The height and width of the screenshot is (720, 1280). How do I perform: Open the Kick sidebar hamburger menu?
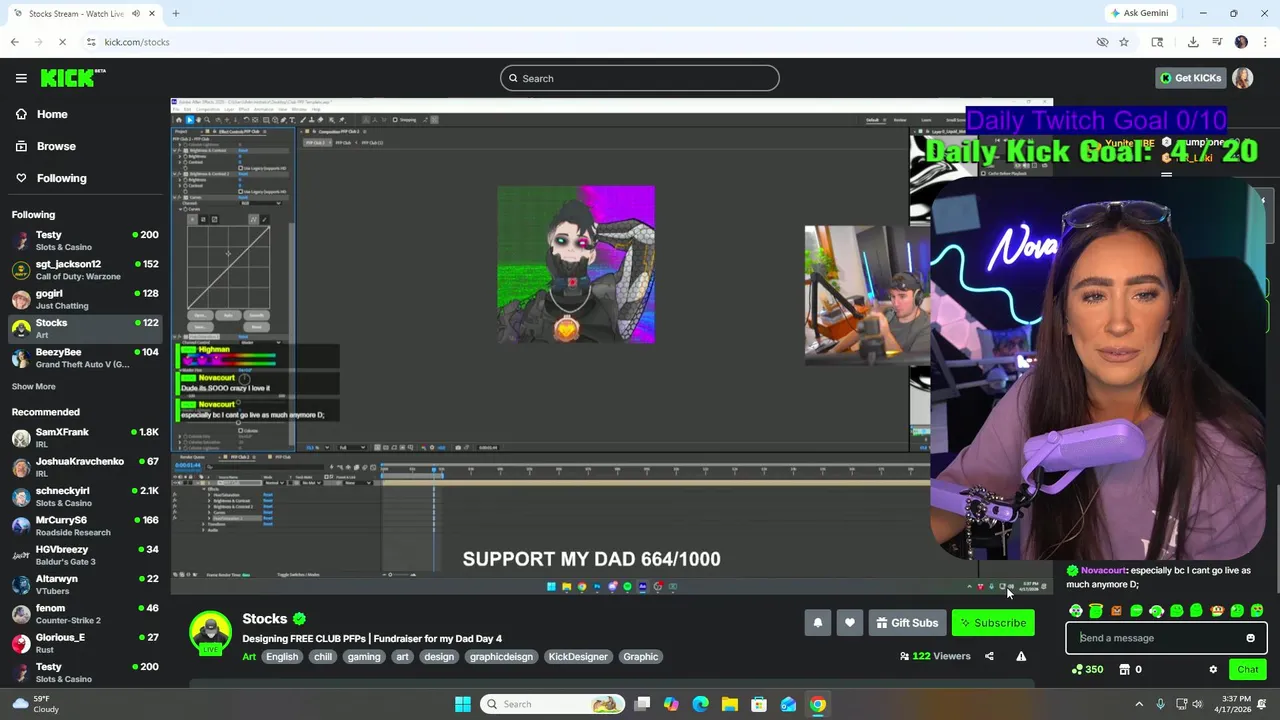(x=21, y=78)
